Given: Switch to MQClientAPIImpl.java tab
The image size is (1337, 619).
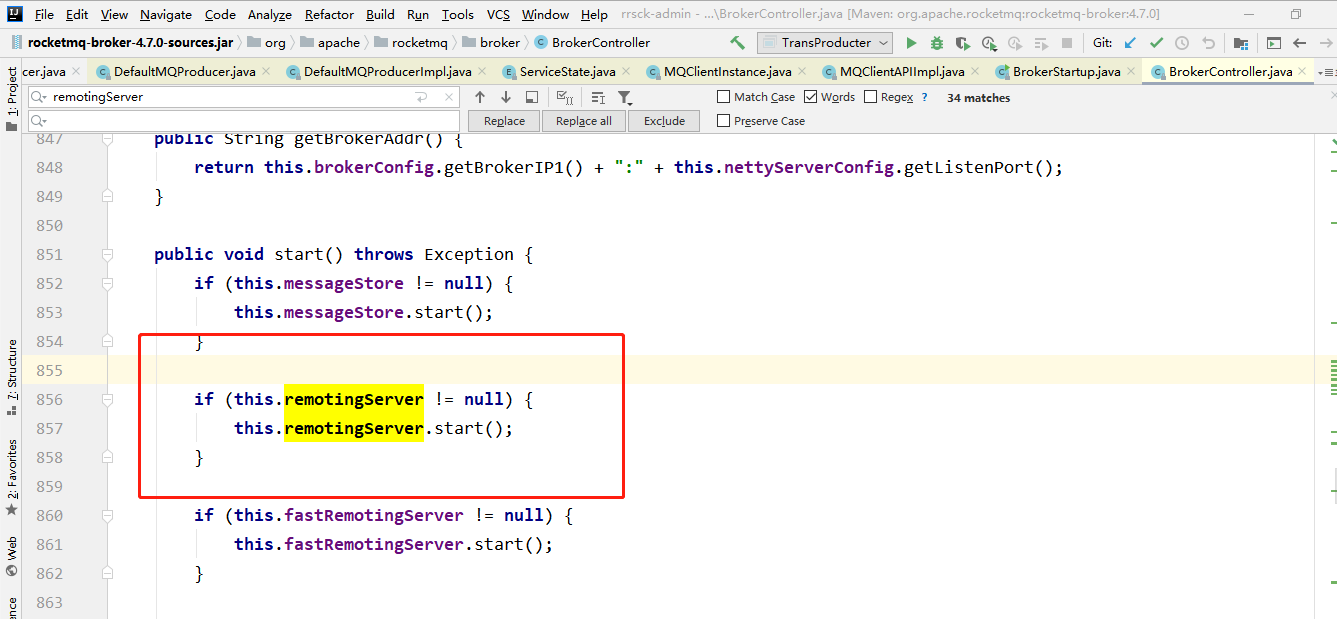Looking at the screenshot, I should (902, 72).
